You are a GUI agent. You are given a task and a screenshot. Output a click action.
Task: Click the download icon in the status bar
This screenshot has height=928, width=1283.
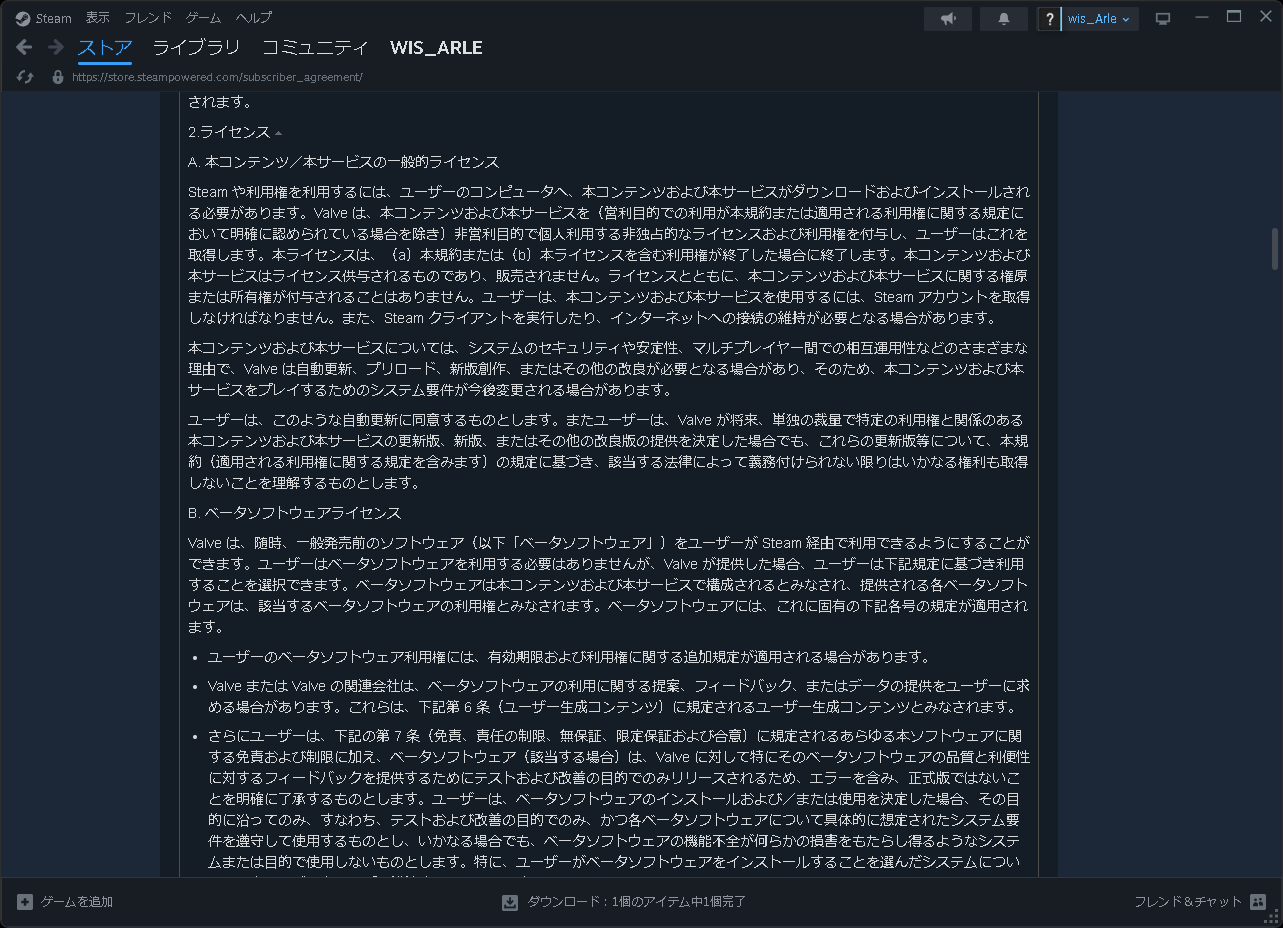510,901
